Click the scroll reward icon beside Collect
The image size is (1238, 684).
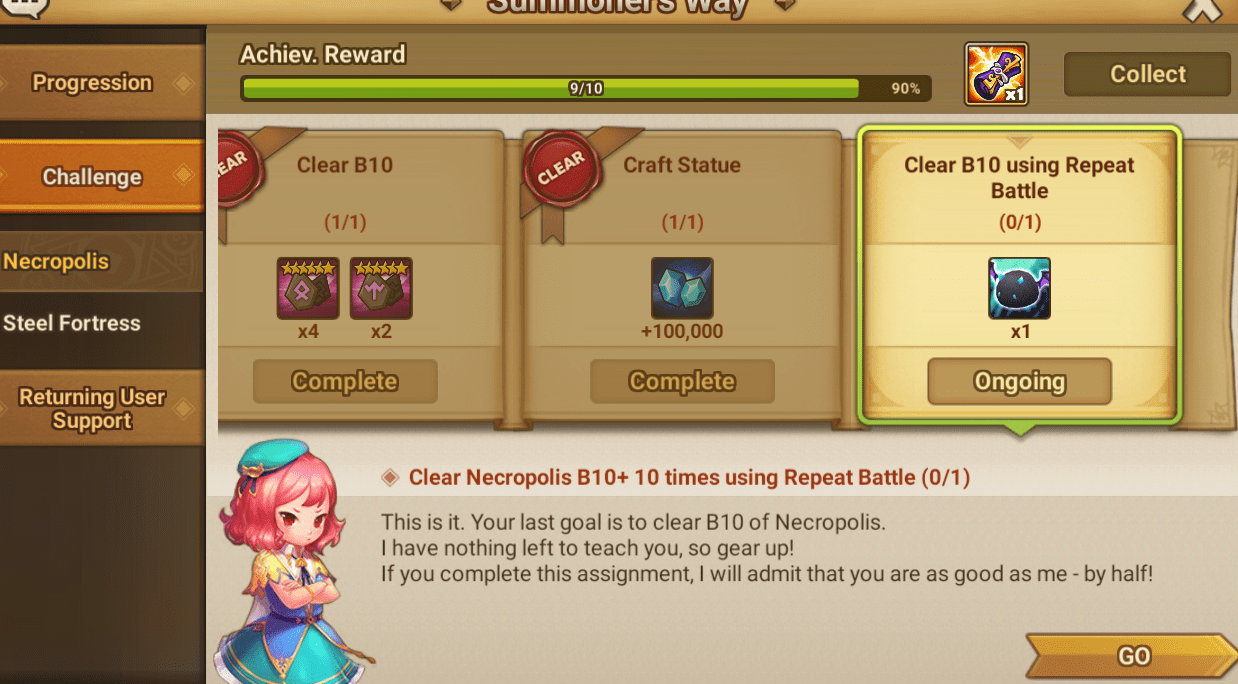[x=996, y=74]
